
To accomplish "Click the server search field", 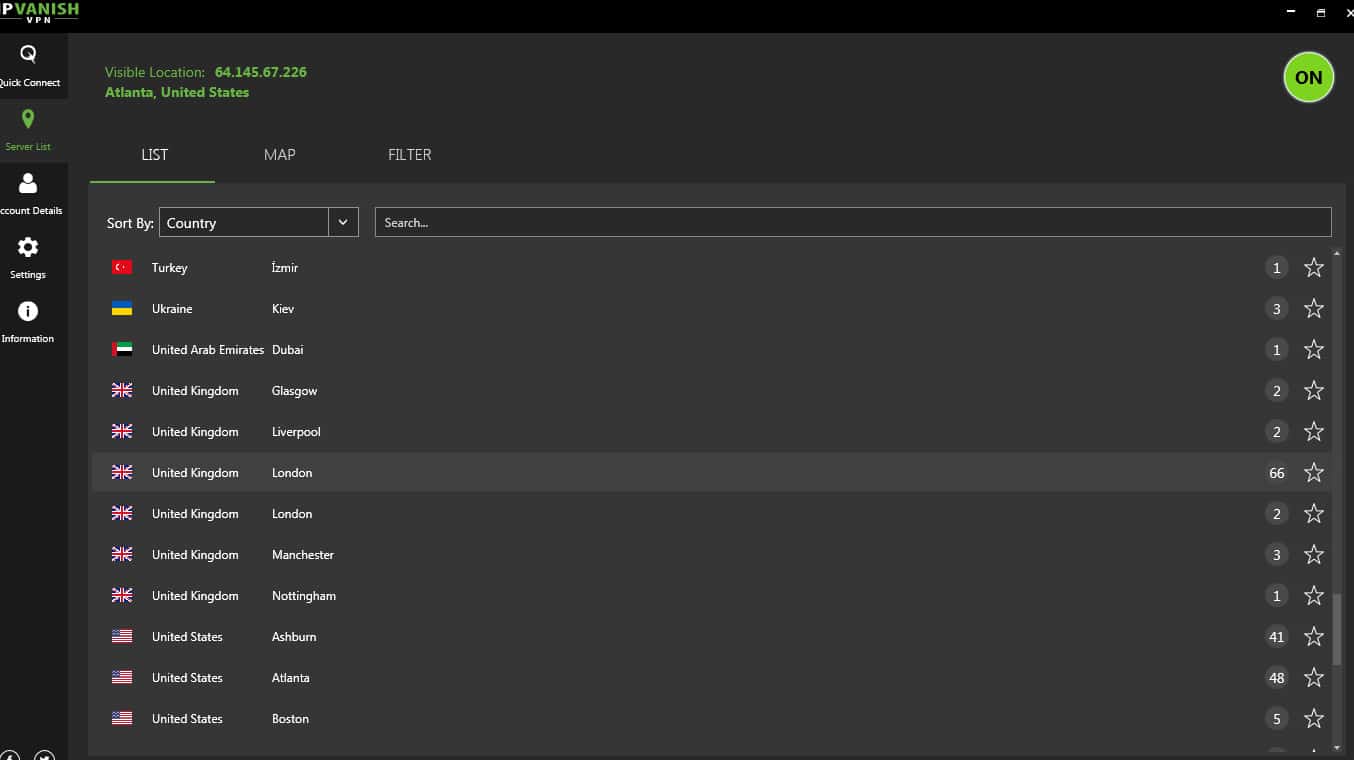I will [853, 222].
